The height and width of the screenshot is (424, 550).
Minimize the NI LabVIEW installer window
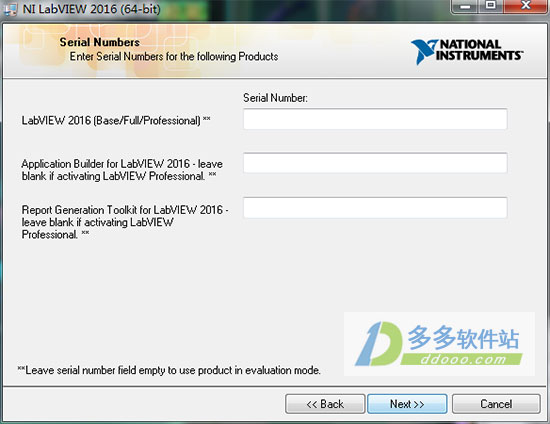coord(465,6)
